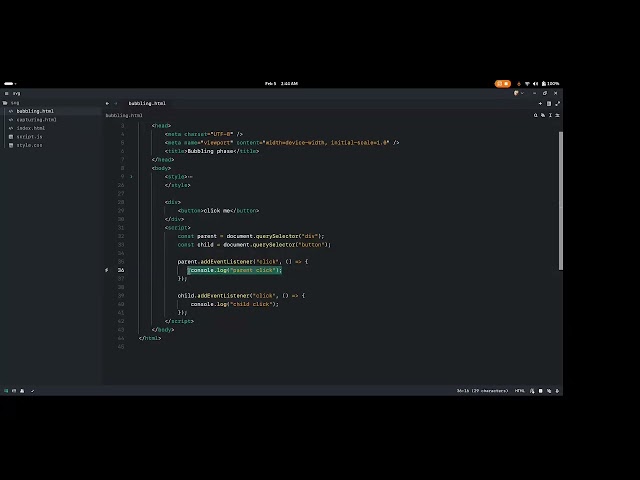Image resolution: width=640 pixels, height=480 pixels.
Task: Open buffer search magnifier icon
Action: click(x=536, y=116)
